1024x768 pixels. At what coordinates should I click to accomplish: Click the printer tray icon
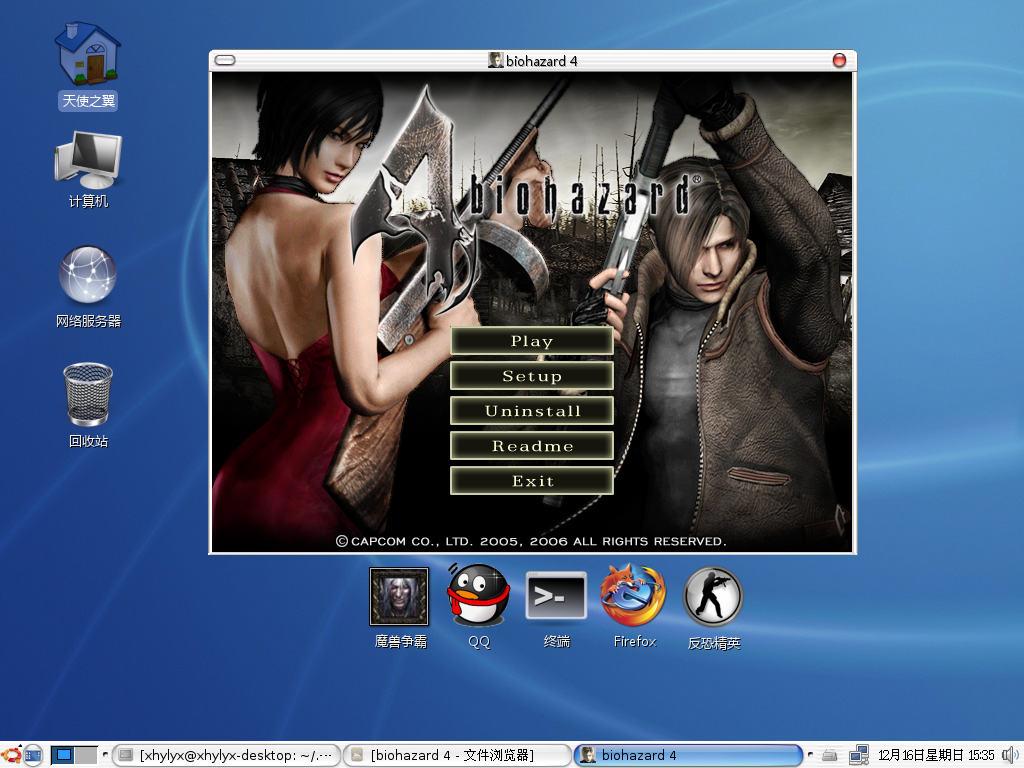pyautogui.click(x=829, y=756)
